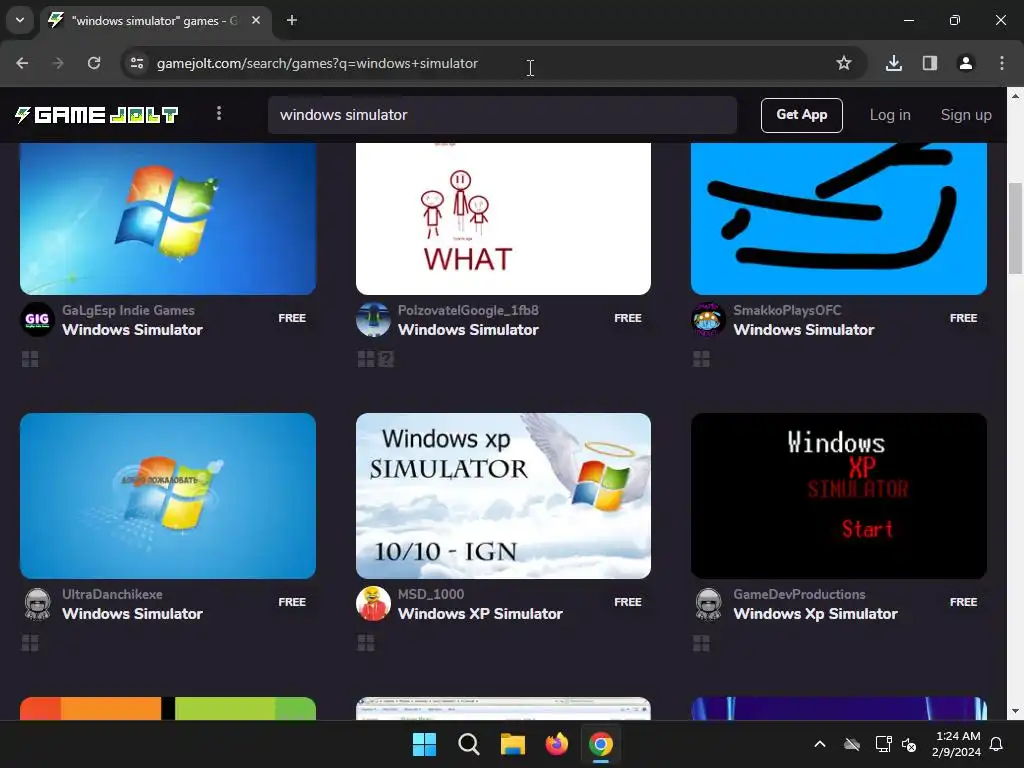Image resolution: width=1024 pixels, height=768 pixels.
Task: Click SmakkoPlaysOFC avatar
Action: [708, 320]
